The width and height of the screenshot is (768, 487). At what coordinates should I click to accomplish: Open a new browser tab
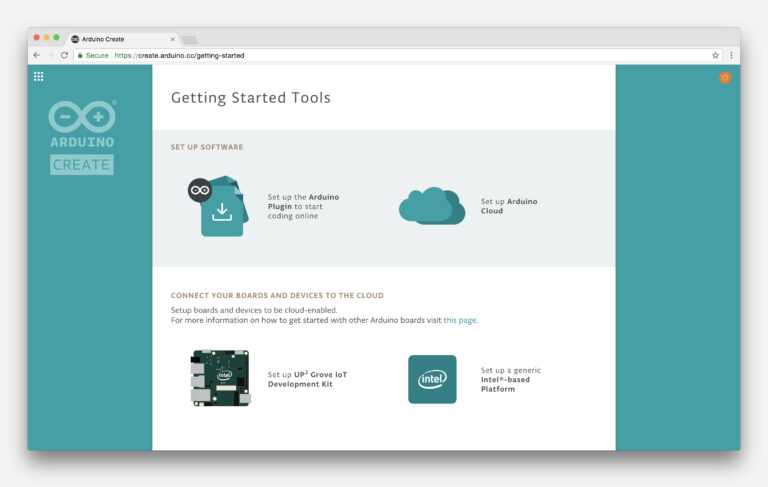click(189, 39)
